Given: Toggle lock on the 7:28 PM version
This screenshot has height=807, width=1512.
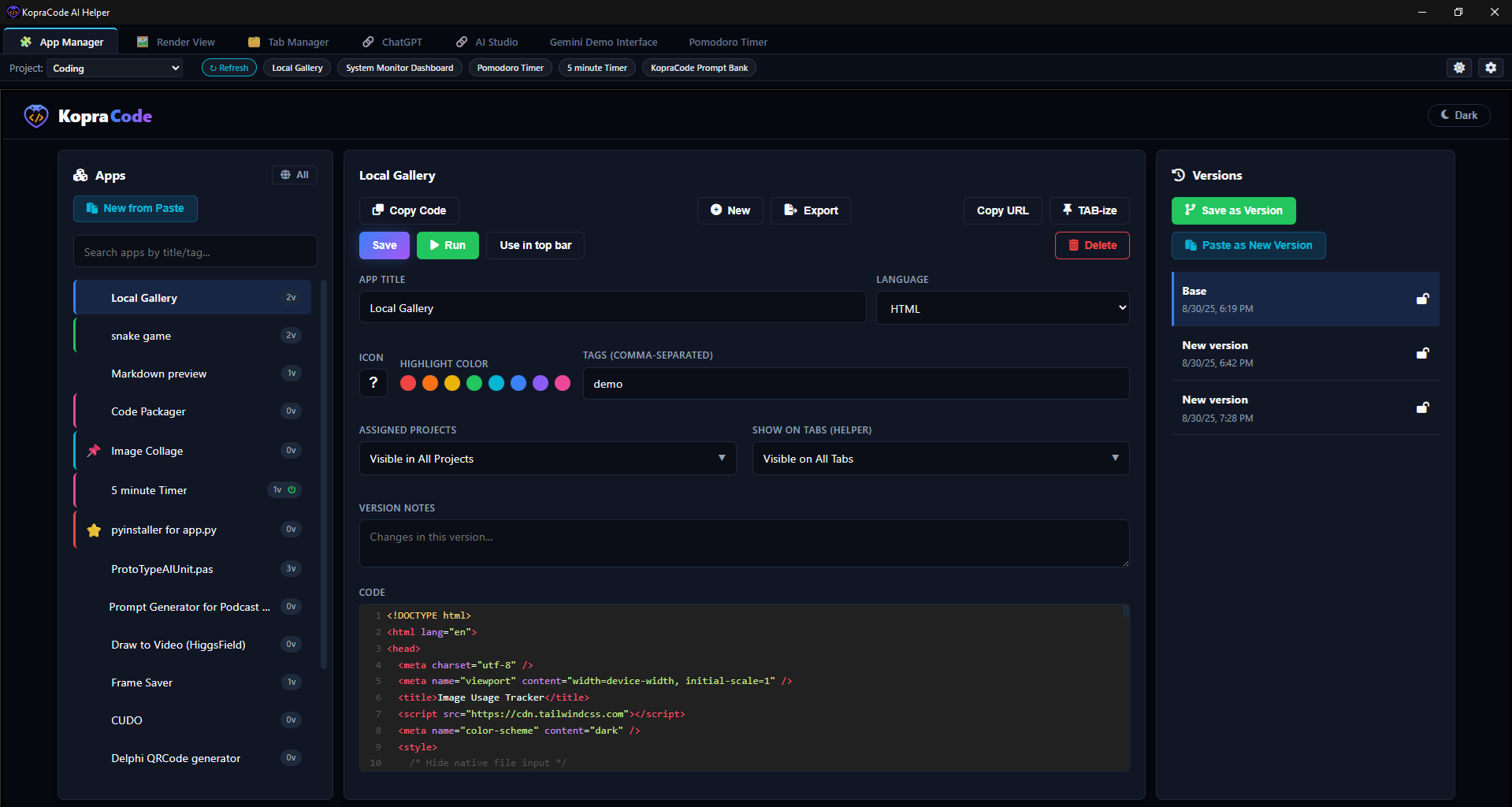Looking at the screenshot, I should 1422,407.
